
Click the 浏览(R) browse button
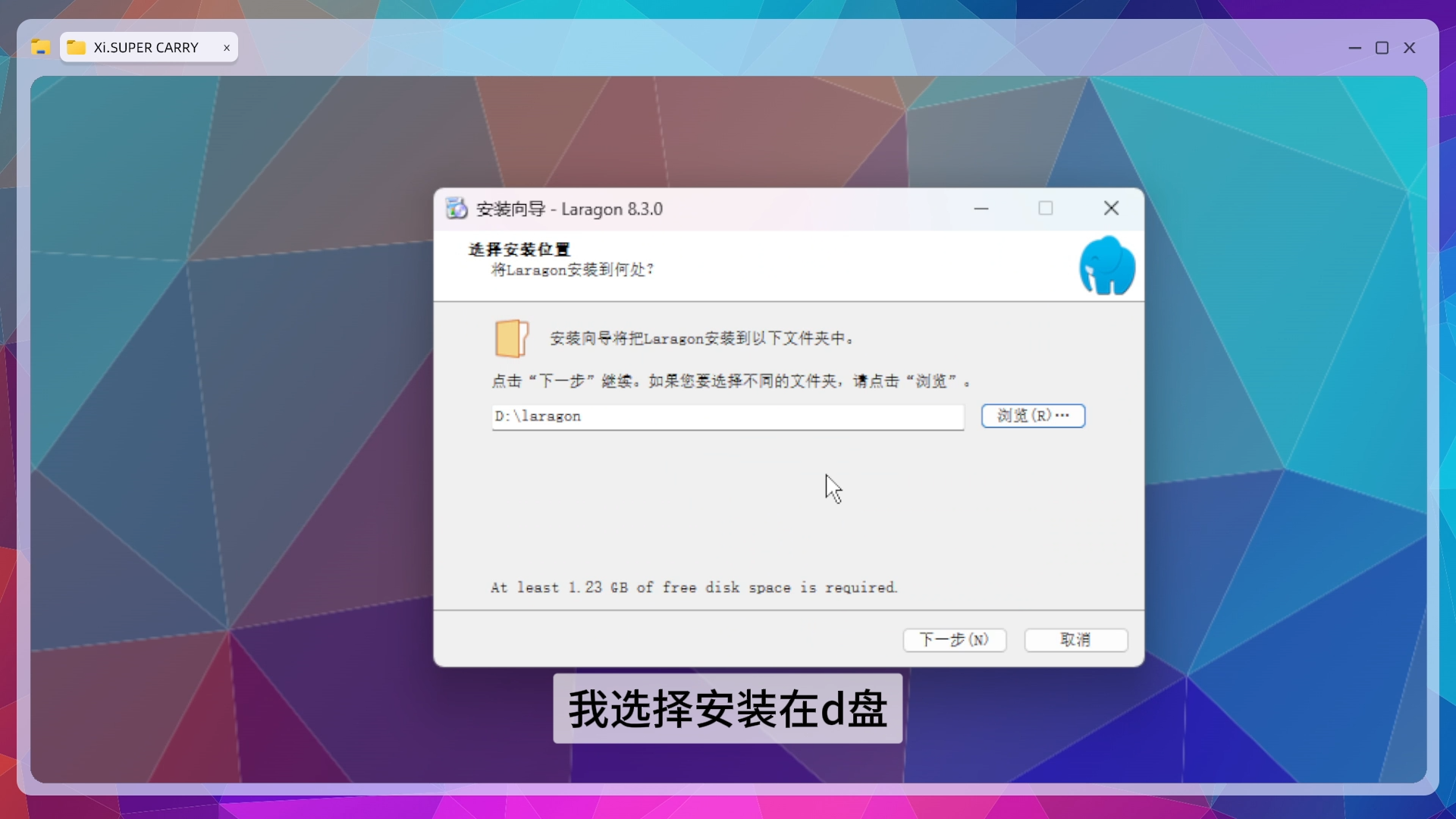coord(1033,416)
